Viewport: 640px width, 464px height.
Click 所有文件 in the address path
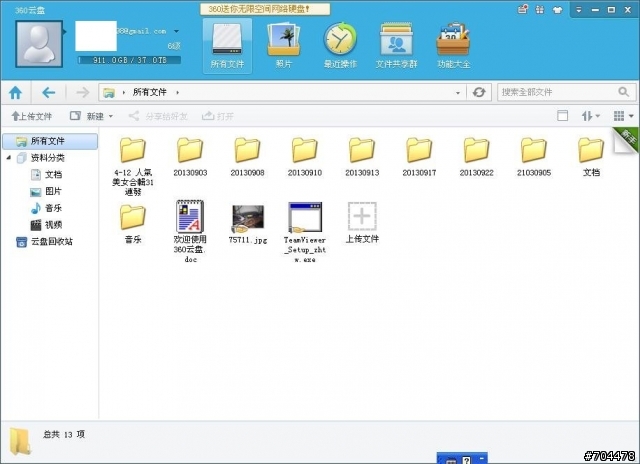(x=149, y=92)
